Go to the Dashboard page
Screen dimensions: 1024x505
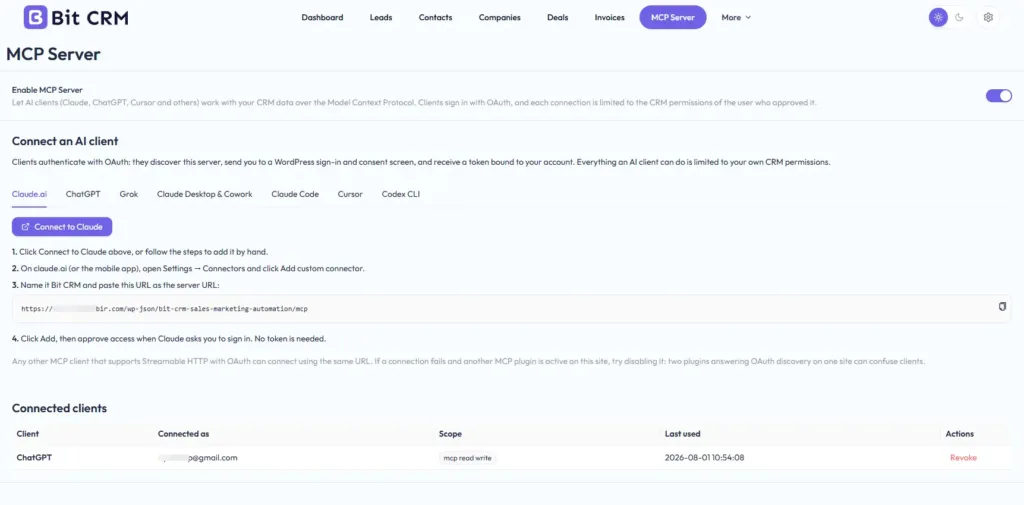tap(322, 18)
